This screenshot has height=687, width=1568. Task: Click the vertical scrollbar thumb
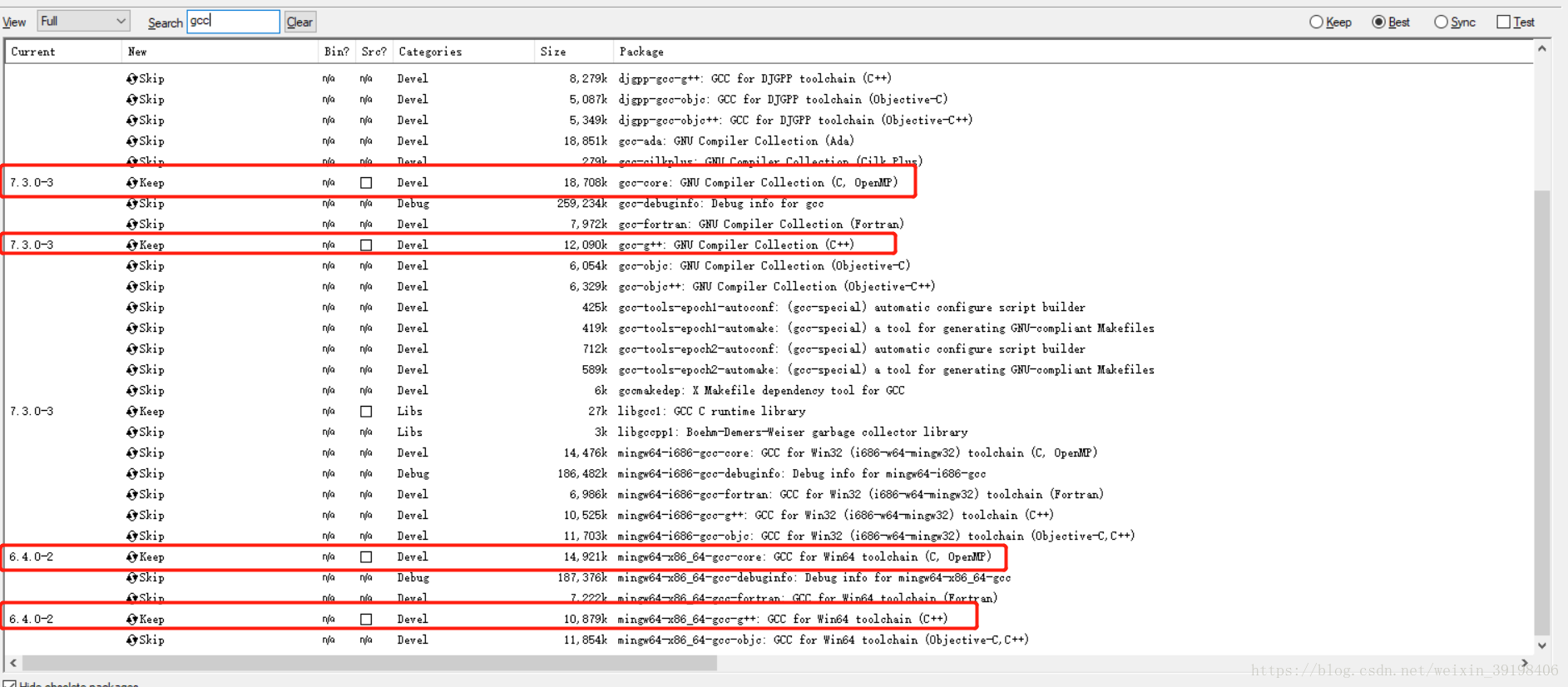pos(1542,412)
